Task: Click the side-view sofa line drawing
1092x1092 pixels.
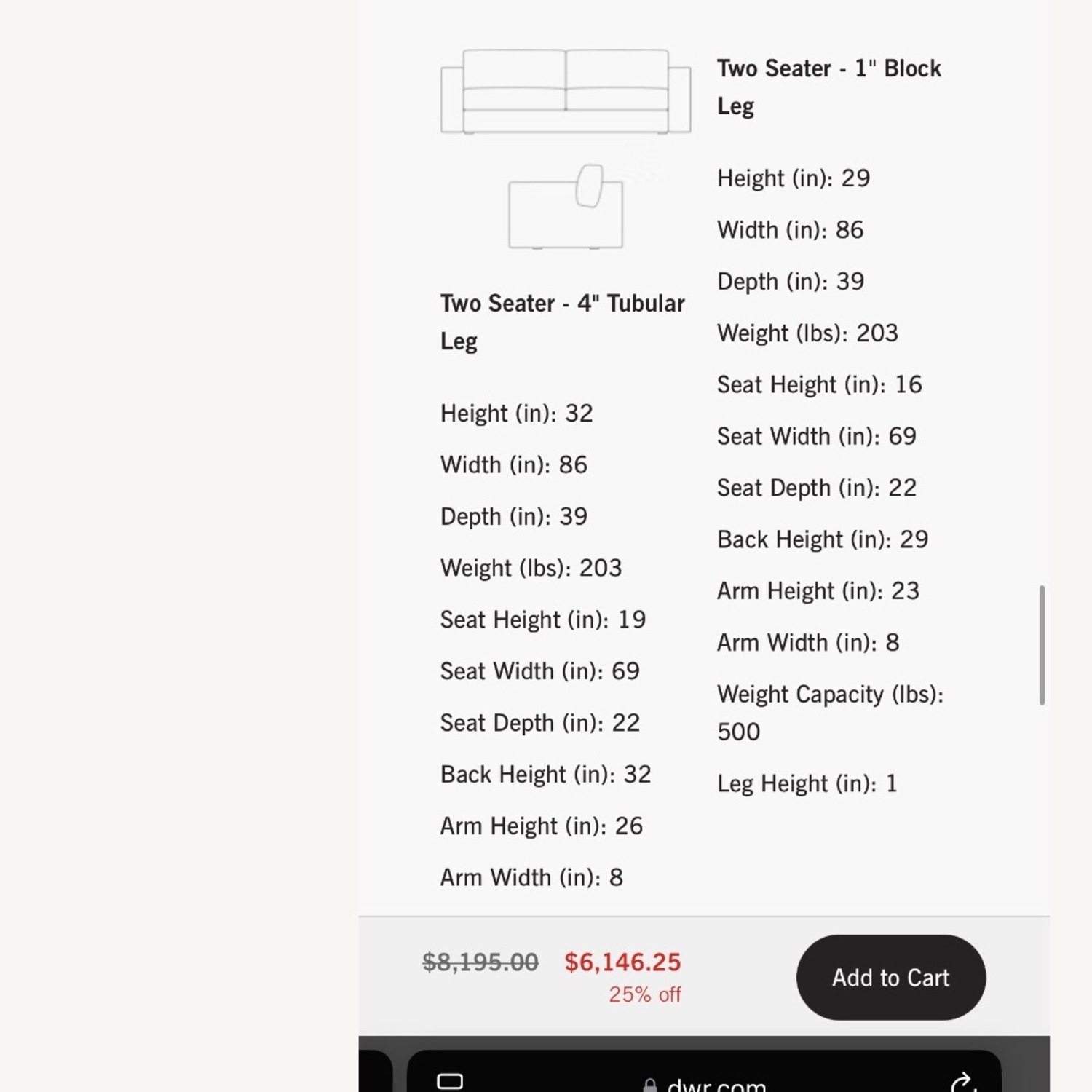Action: [566, 207]
